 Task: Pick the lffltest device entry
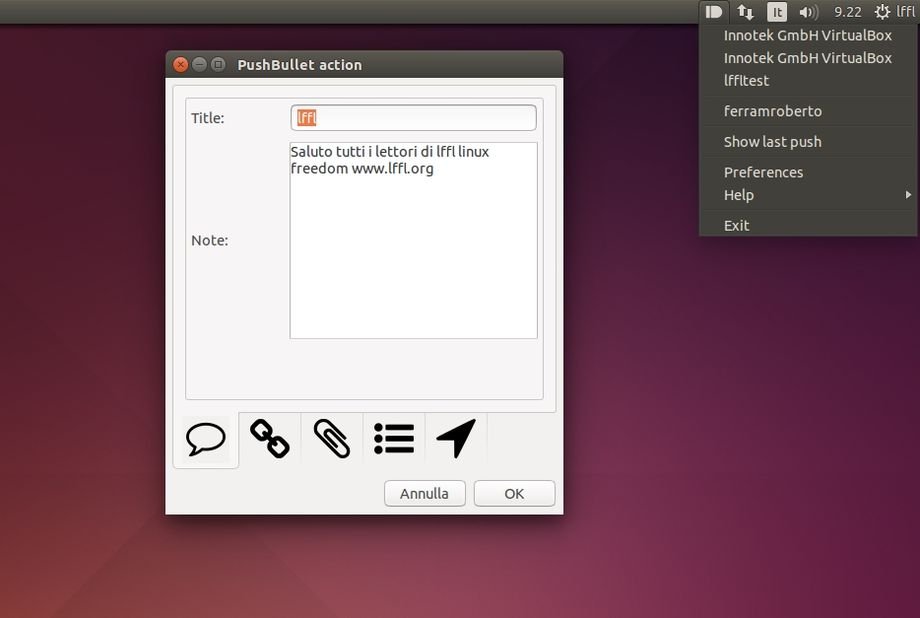[x=746, y=80]
